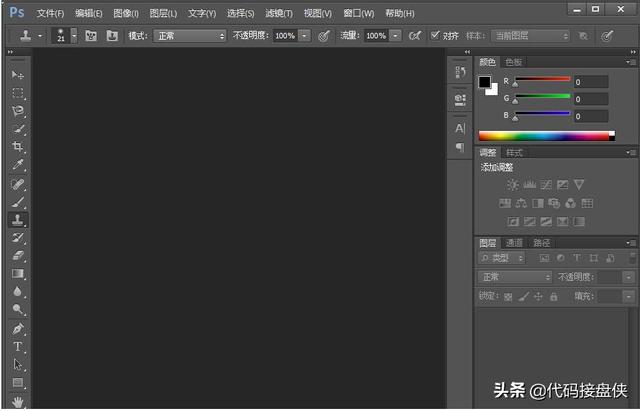Open the 滤镜(T) menu
Image resolution: width=640 pixels, height=411 pixels.
[x=279, y=13]
